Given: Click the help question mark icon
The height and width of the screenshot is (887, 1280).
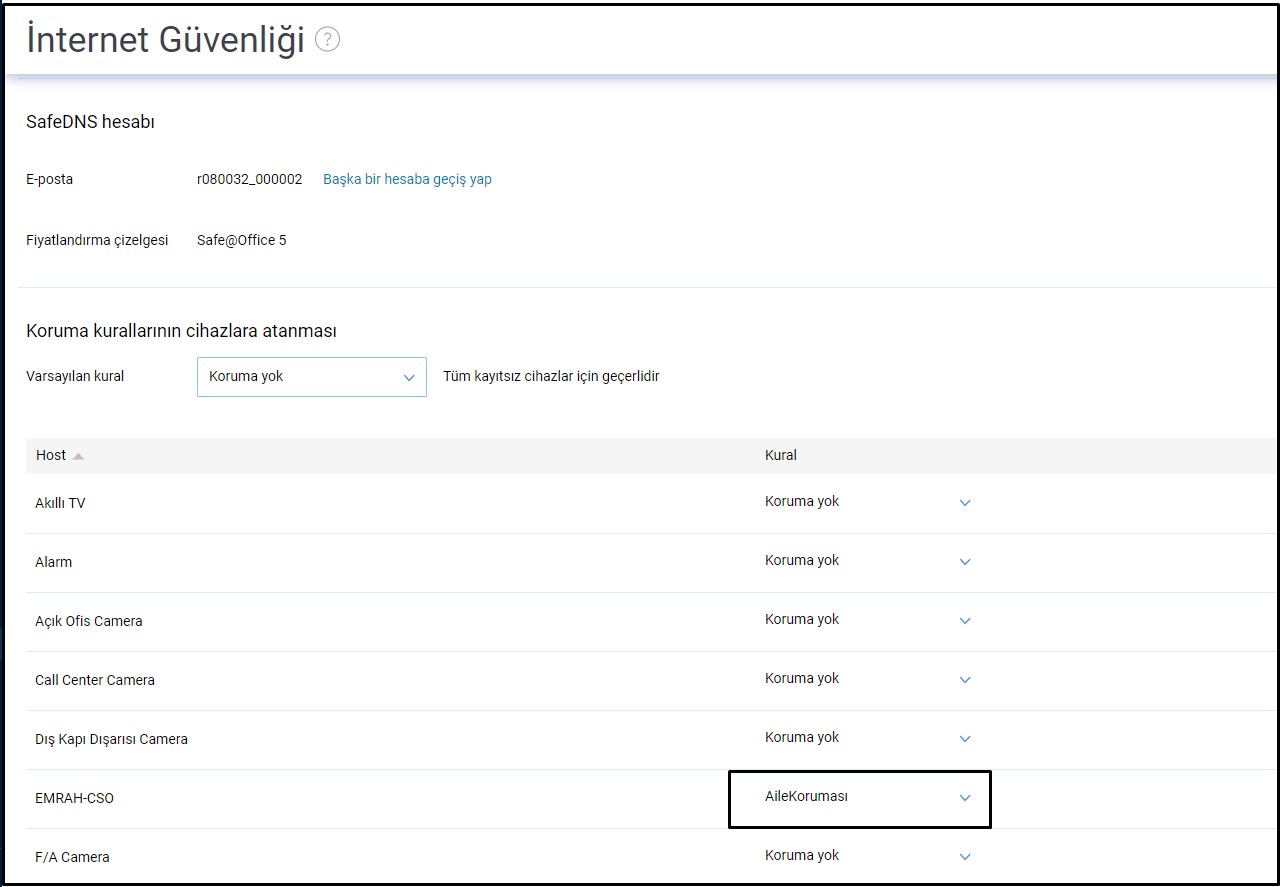Looking at the screenshot, I should coord(327,39).
